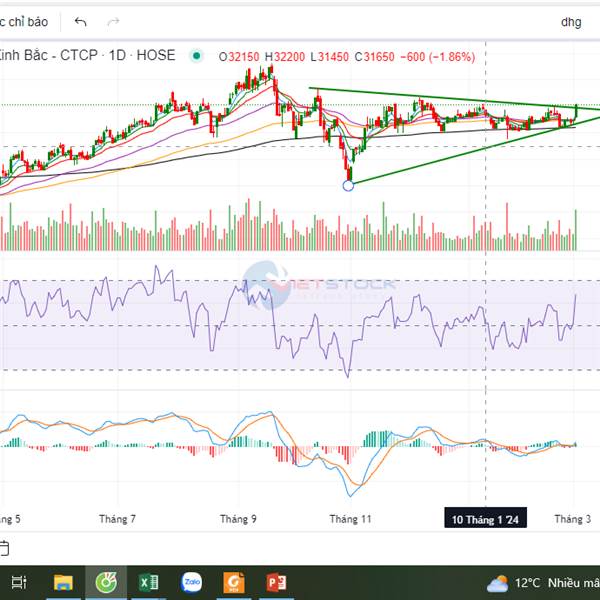Select the trendline anchor circle at the November low
The image size is (600, 600).
pos(348,186)
